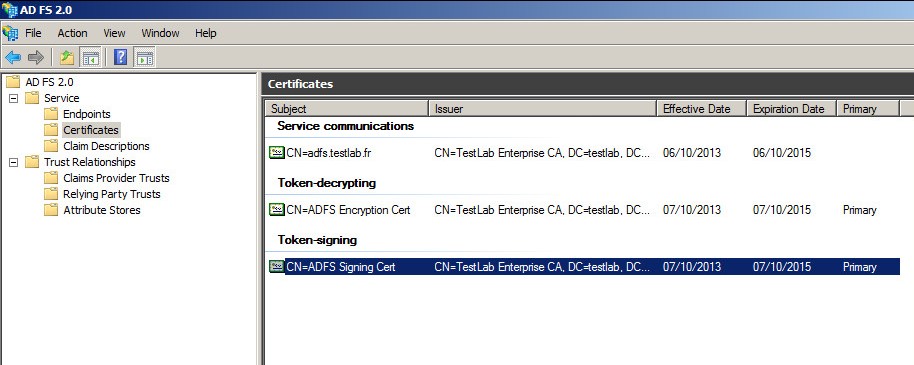
Task: Click certificate icon for ADFS Encryption Cert
Action: [277, 209]
